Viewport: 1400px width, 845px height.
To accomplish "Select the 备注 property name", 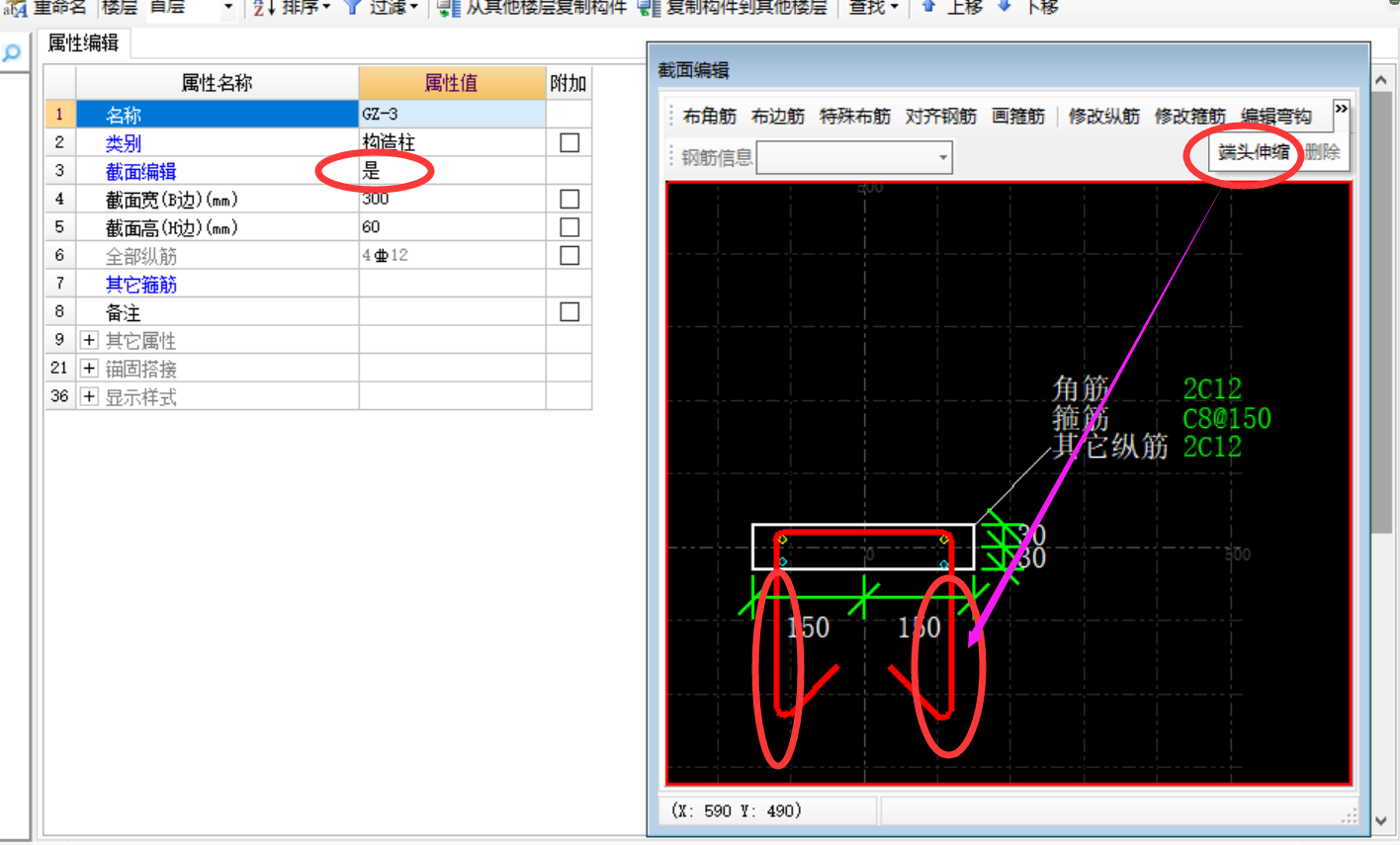I will click(x=124, y=313).
